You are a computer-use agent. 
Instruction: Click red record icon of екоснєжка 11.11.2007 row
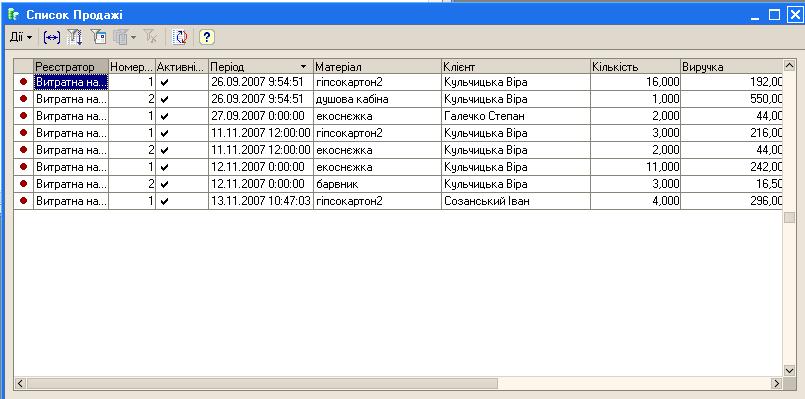click(23, 150)
